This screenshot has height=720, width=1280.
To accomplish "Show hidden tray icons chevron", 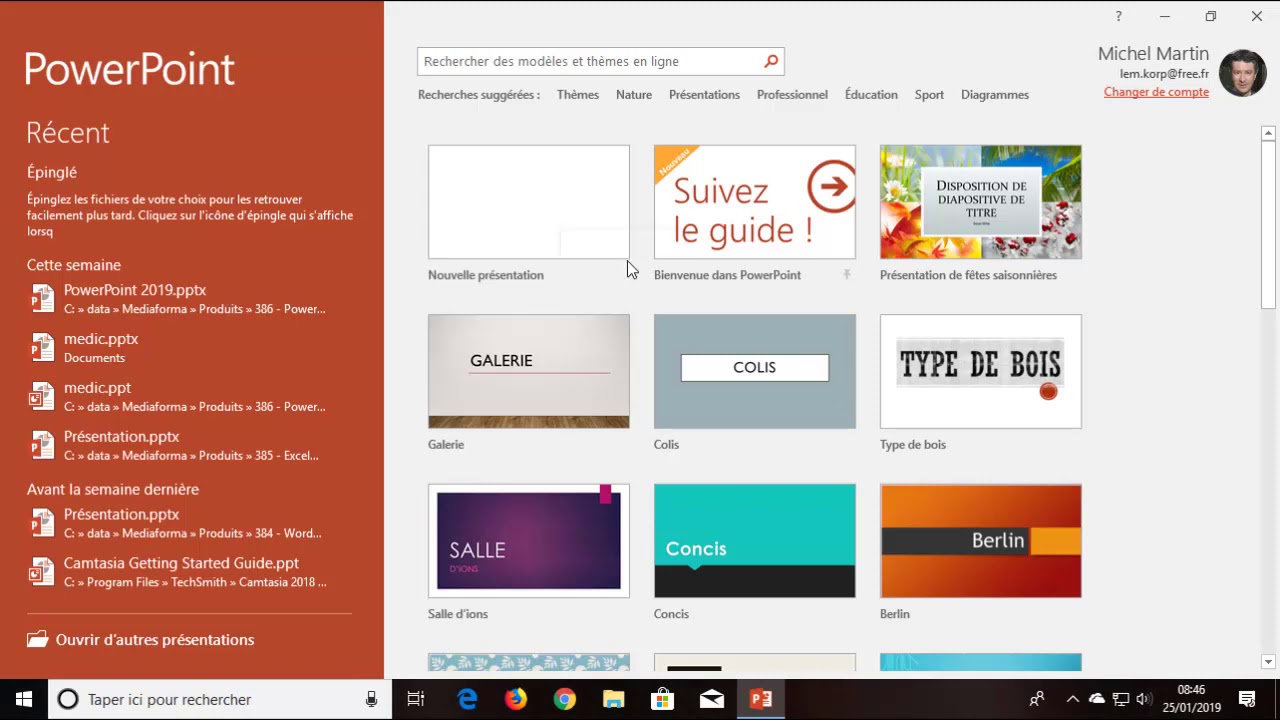I will pyautogui.click(x=1072, y=699).
